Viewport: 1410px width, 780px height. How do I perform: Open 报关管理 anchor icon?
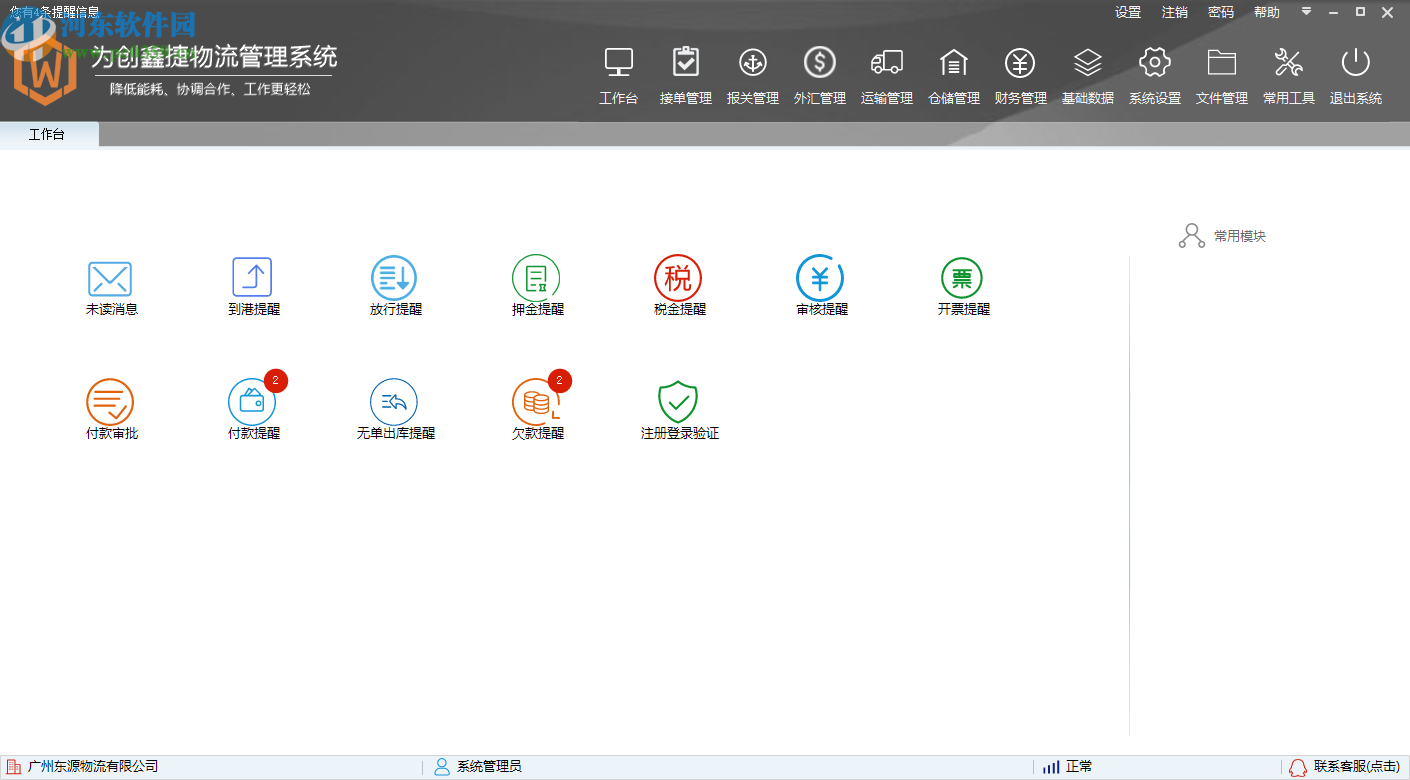(x=752, y=63)
